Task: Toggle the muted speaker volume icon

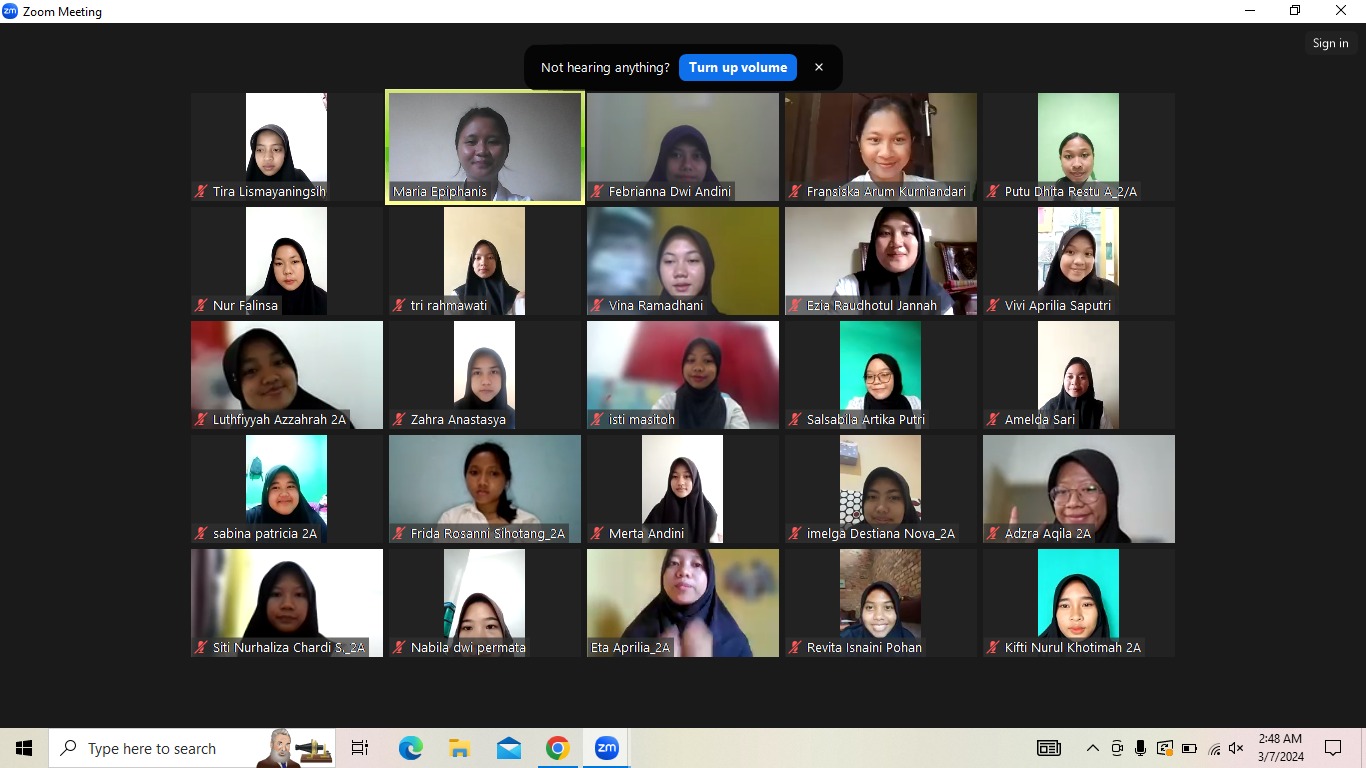Action: pos(1236,748)
